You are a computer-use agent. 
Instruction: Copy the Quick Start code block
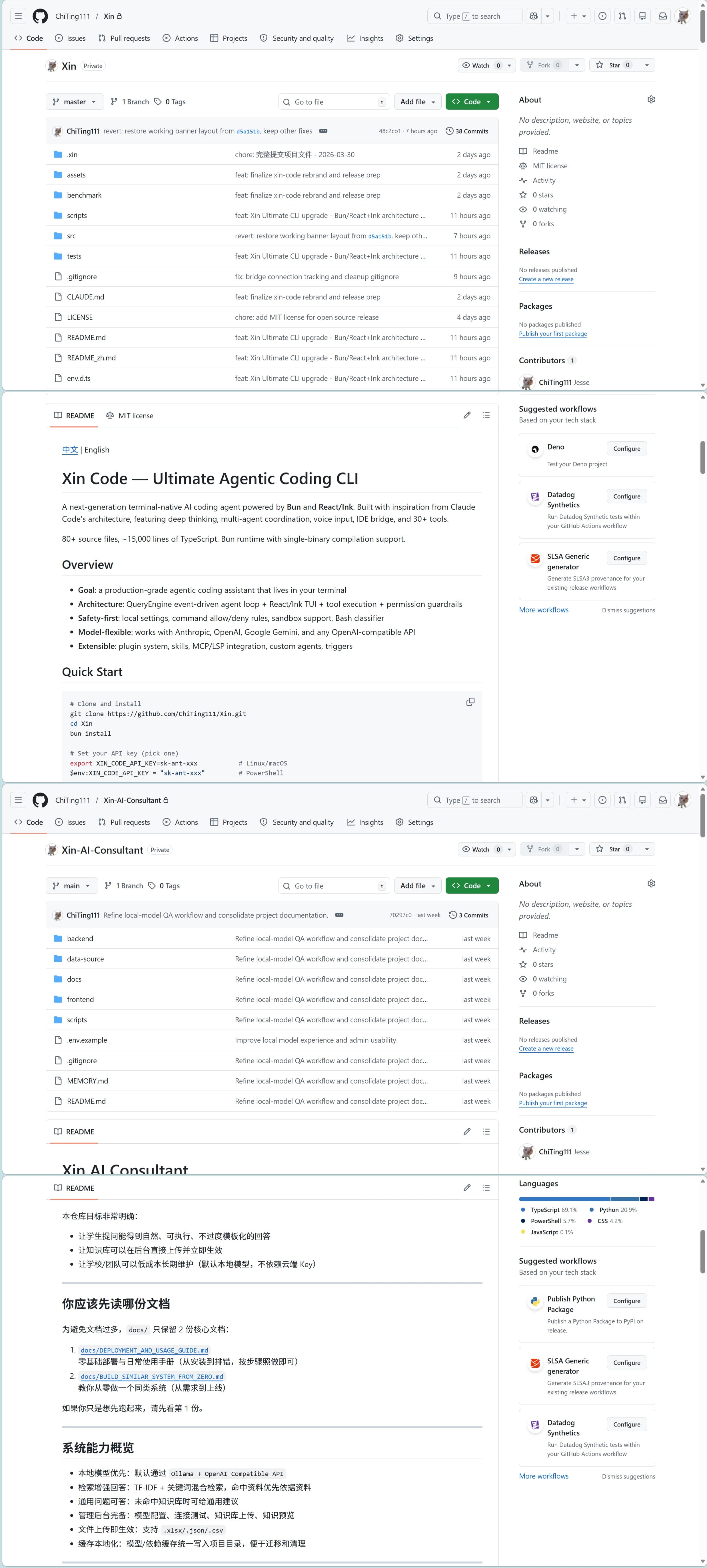[x=470, y=702]
